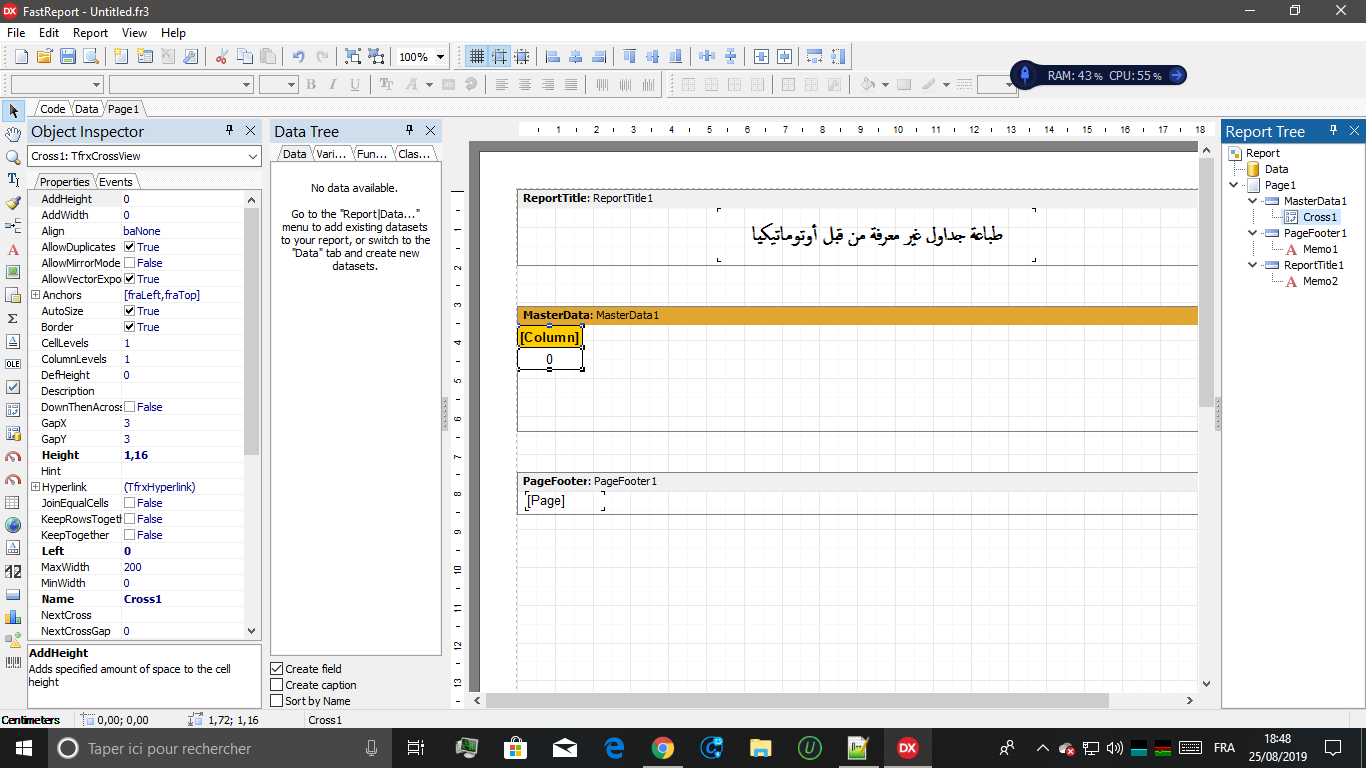Open File Explorer from the taskbar

pyautogui.click(x=760, y=748)
